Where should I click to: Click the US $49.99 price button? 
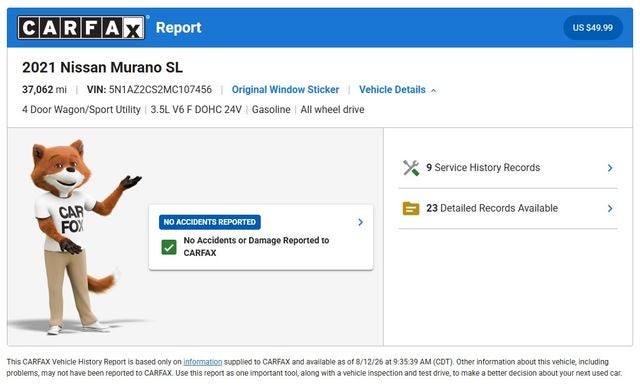pyautogui.click(x=593, y=28)
